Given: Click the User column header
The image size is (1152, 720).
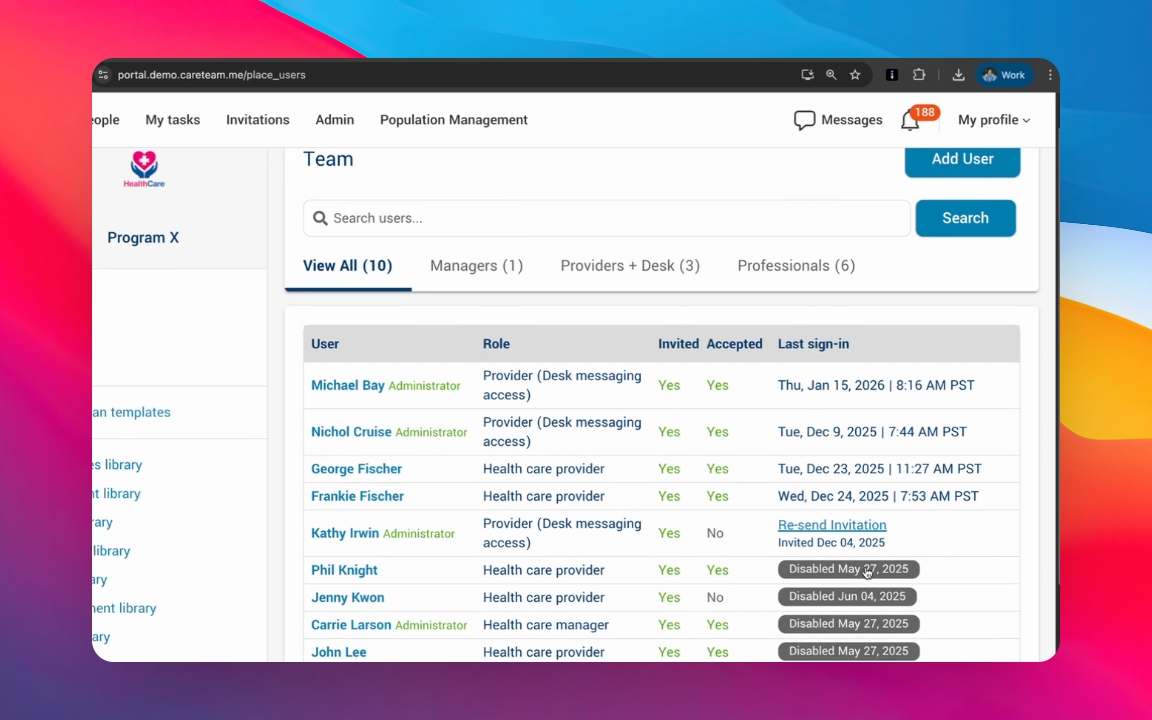Looking at the screenshot, I should pyautogui.click(x=325, y=344).
